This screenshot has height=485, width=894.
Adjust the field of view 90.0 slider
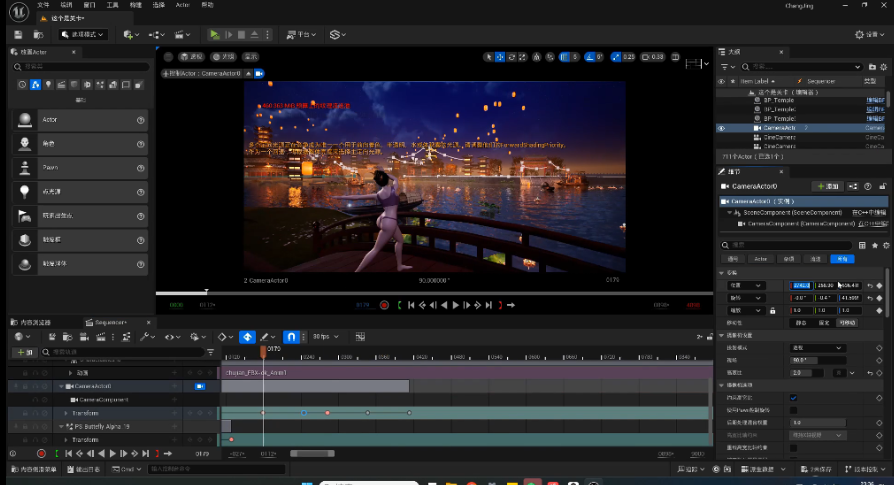(818, 360)
